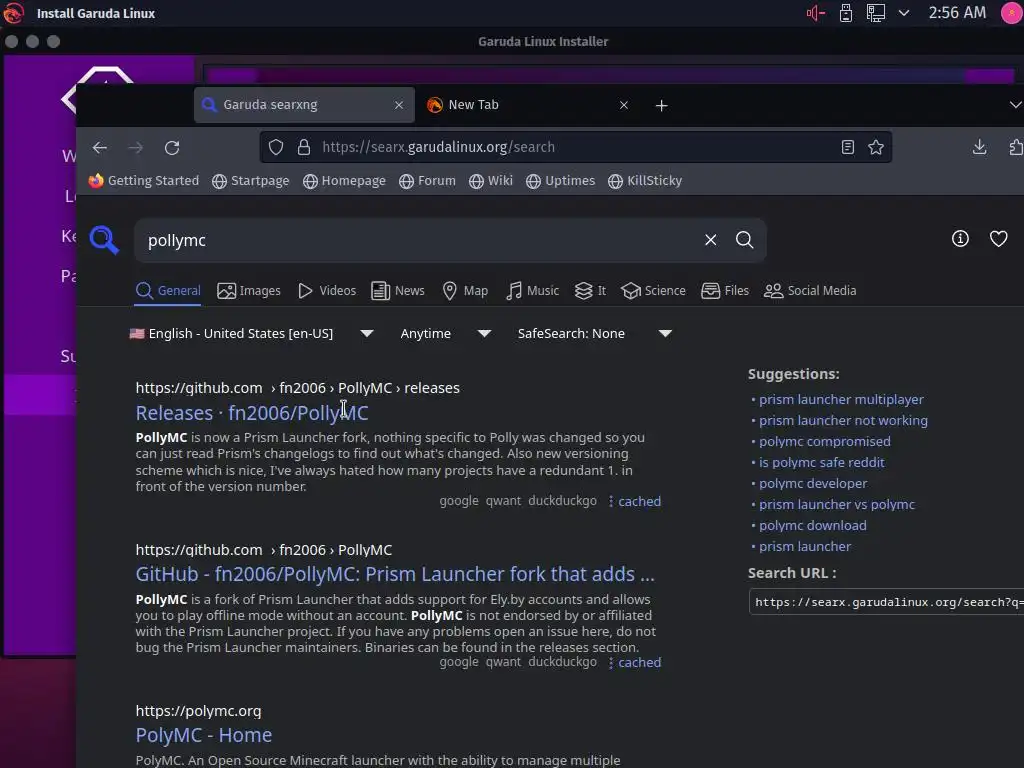Image resolution: width=1024 pixels, height=768 pixels.
Task: Expand the system tray chevron
Action: coord(904,13)
